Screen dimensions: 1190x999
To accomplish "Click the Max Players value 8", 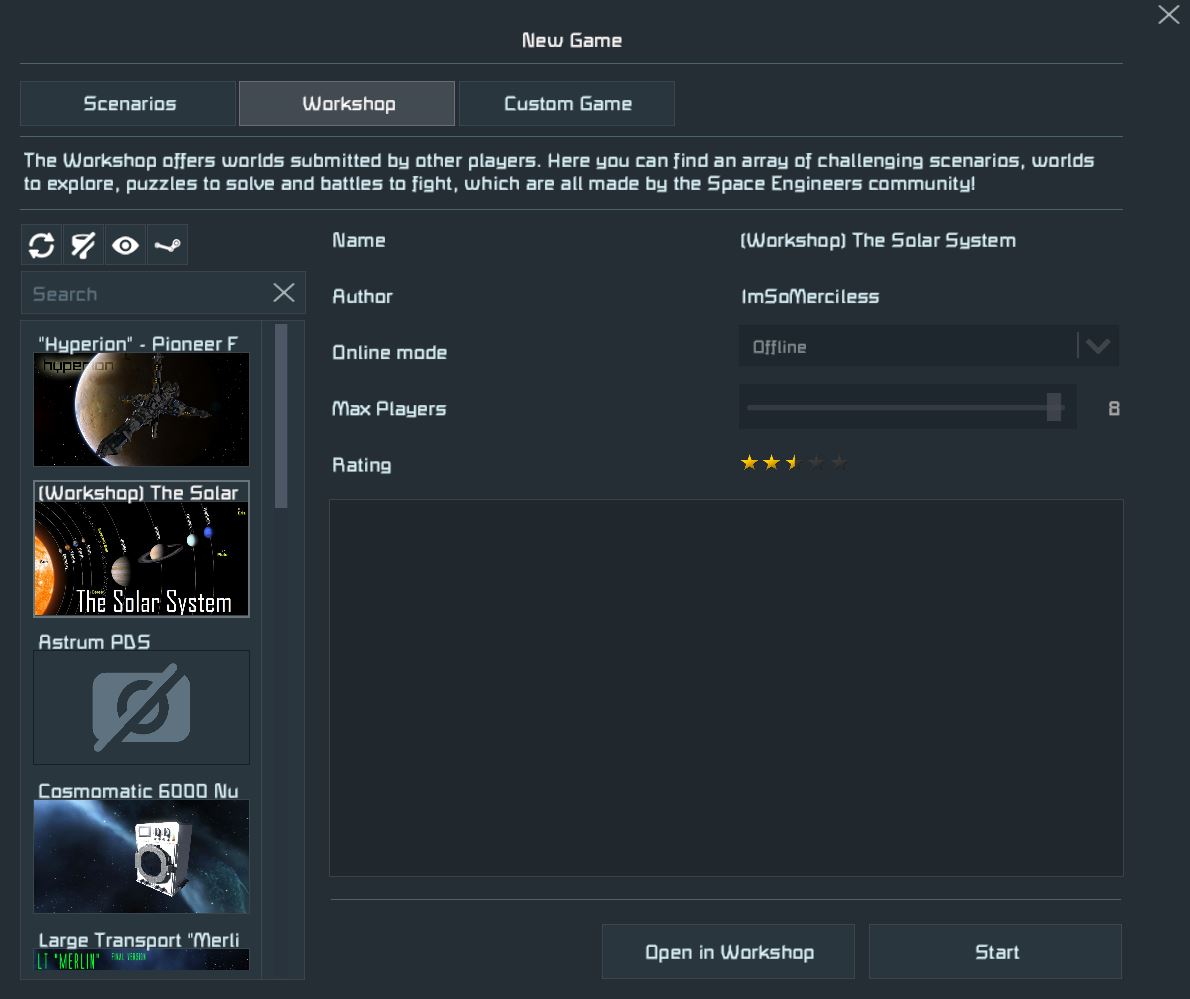I will 1113,408.
